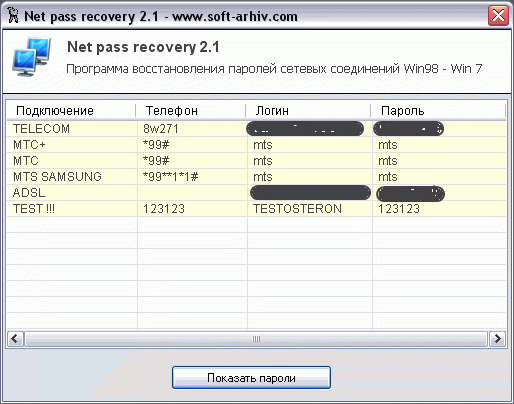Click mts login in MTS SAMSUNG row
Image resolution: width=514 pixels, height=404 pixels.
(263, 177)
